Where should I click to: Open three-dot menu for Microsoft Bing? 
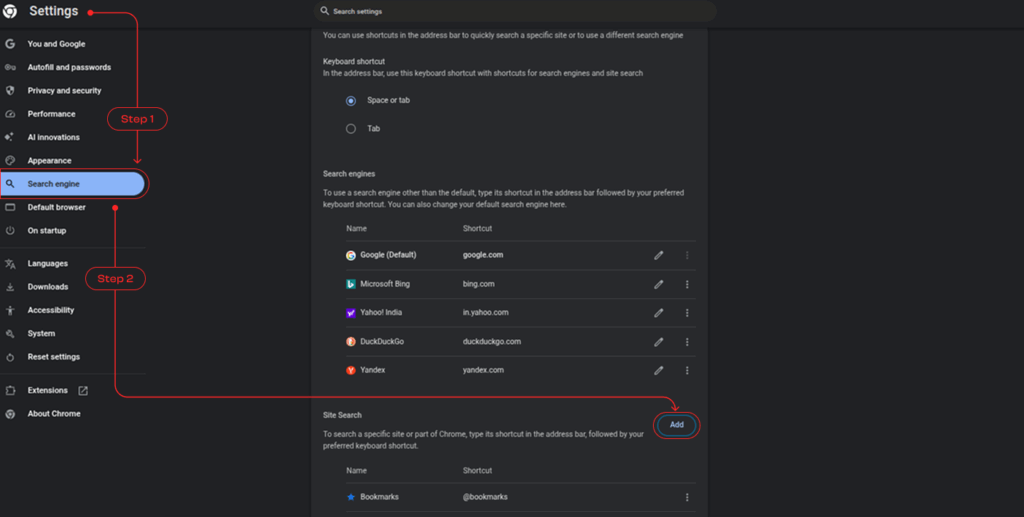(x=687, y=284)
